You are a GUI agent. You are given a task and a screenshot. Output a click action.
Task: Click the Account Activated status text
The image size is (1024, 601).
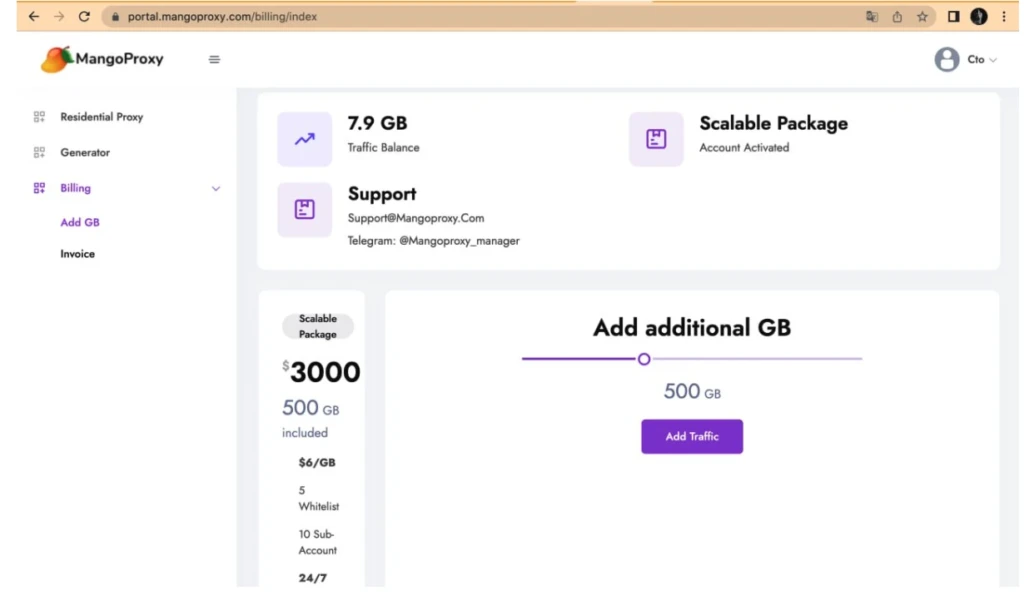[x=744, y=148]
